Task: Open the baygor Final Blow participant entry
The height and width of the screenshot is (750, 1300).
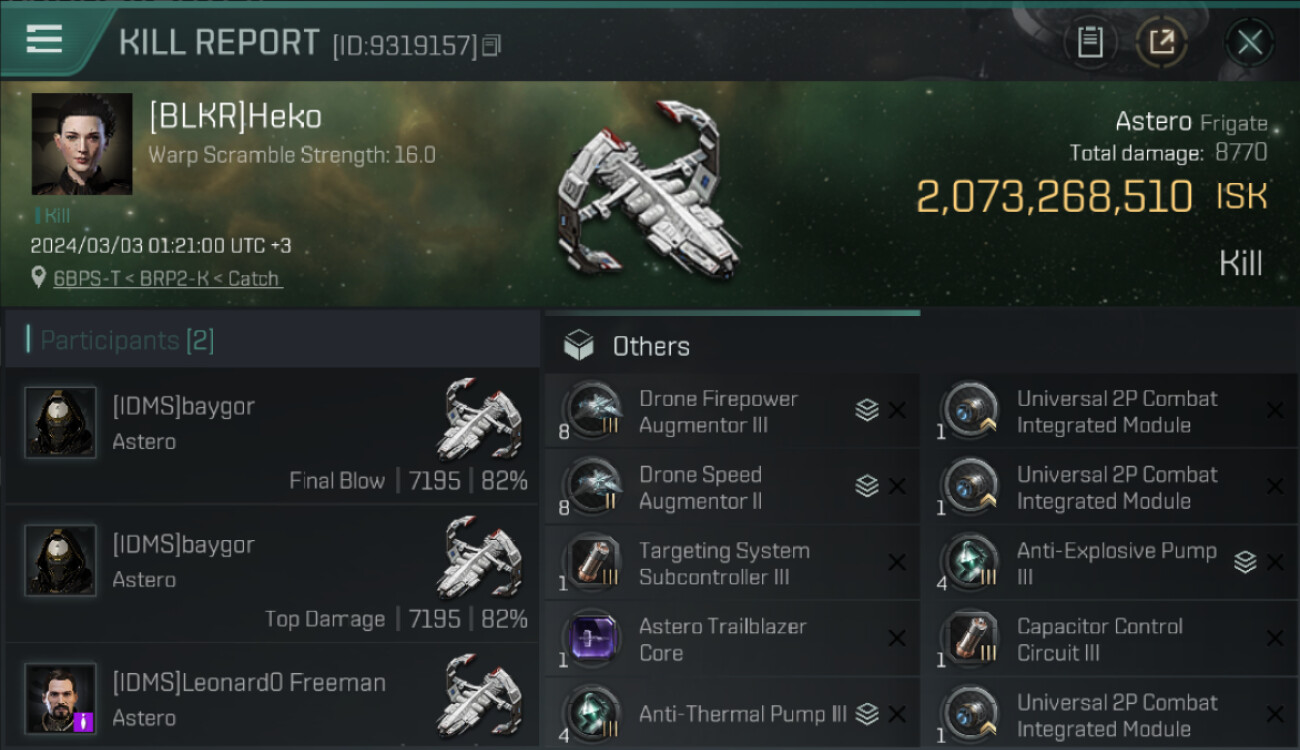Action: [272, 436]
